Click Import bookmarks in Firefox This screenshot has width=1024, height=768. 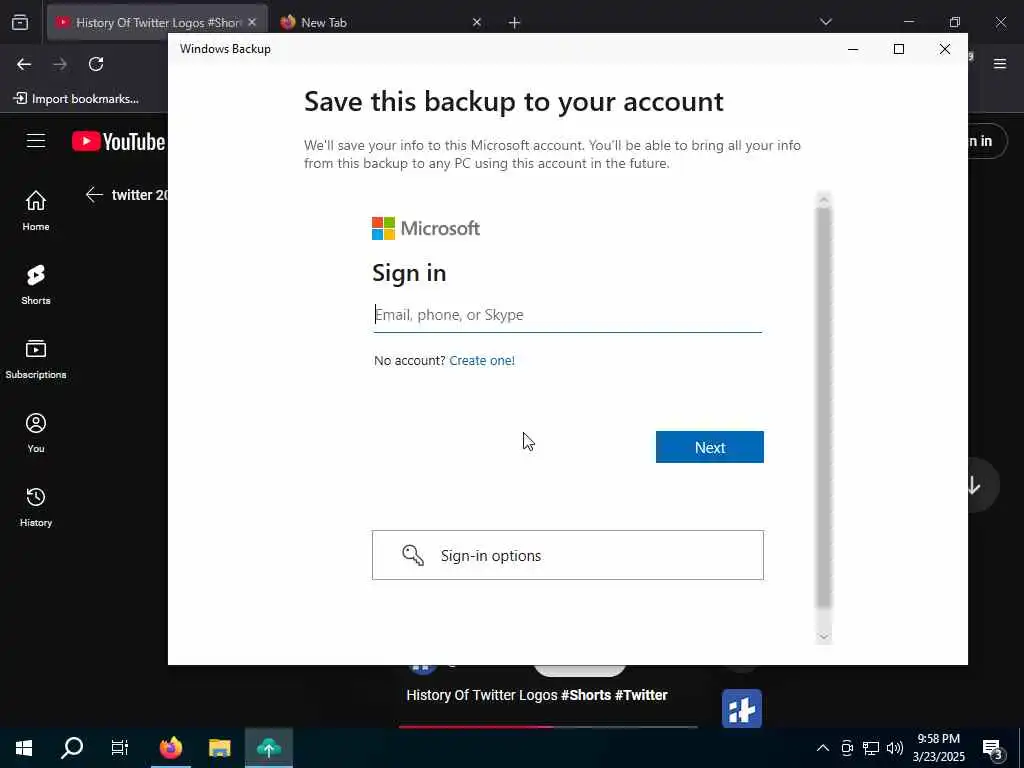pyautogui.click(x=76, y=99)
